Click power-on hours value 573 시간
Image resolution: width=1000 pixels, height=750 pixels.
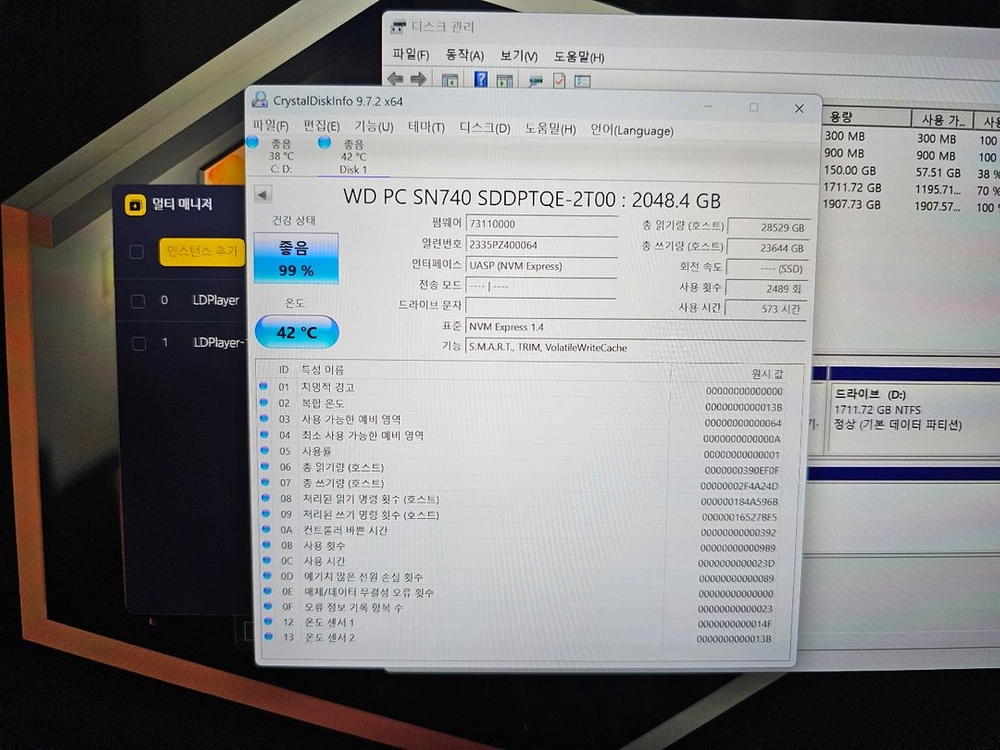coord(767,309)
